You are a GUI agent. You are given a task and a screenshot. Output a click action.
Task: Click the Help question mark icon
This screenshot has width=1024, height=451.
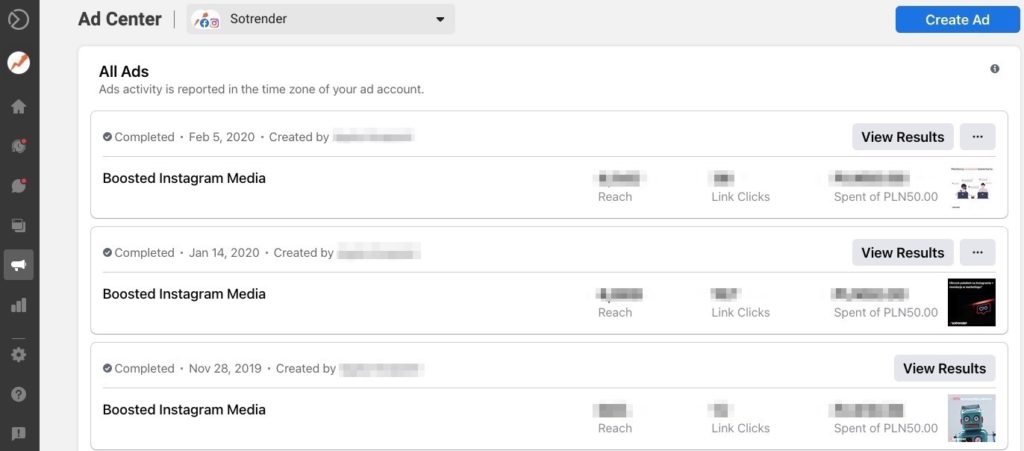pyautogui.click(x=18, y=394)
